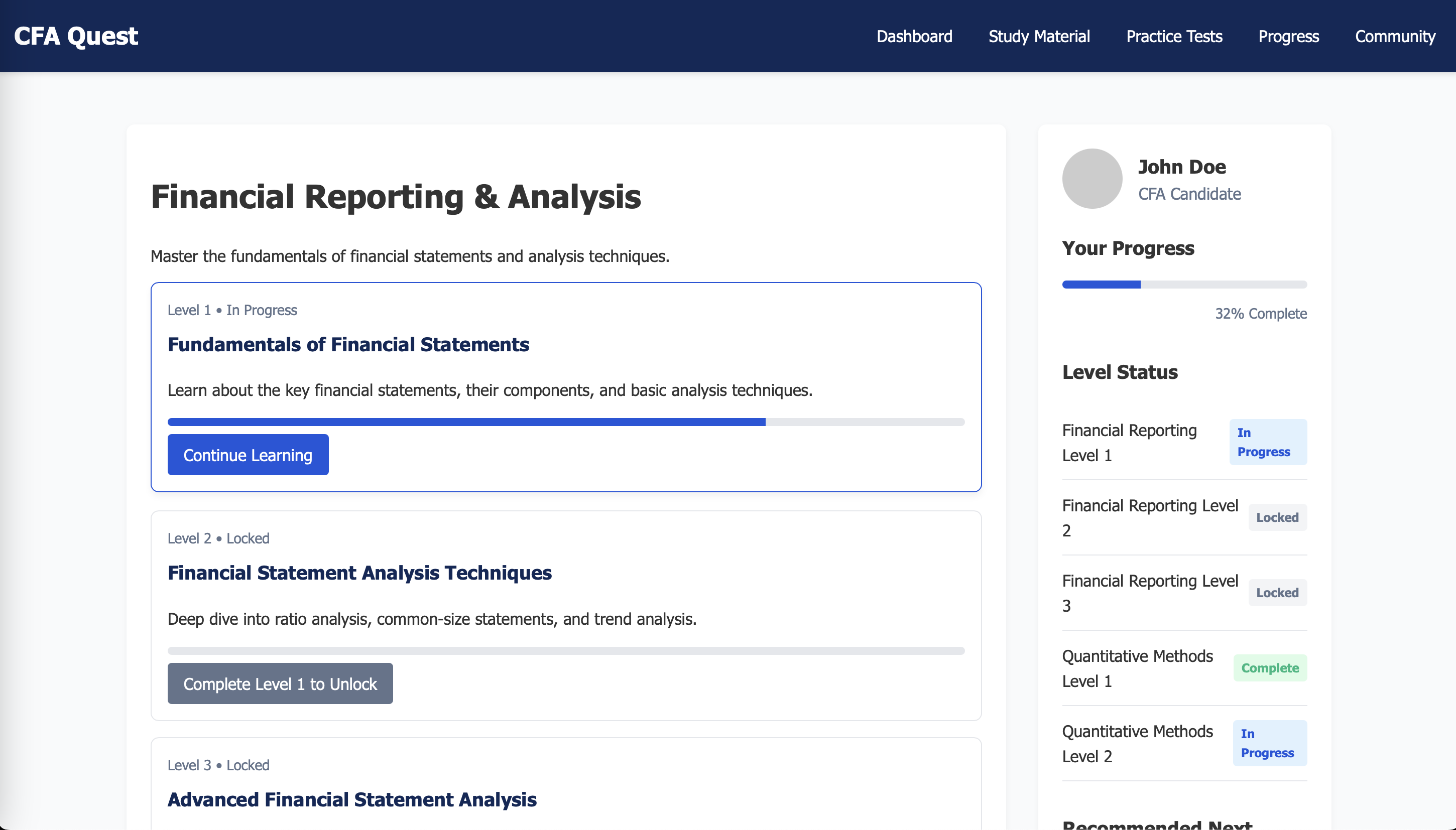Viewport: 1456px width, 830px height.
Task: Click the Your Progress heading
Action: pyautogui.click(x=1128, y=248)
